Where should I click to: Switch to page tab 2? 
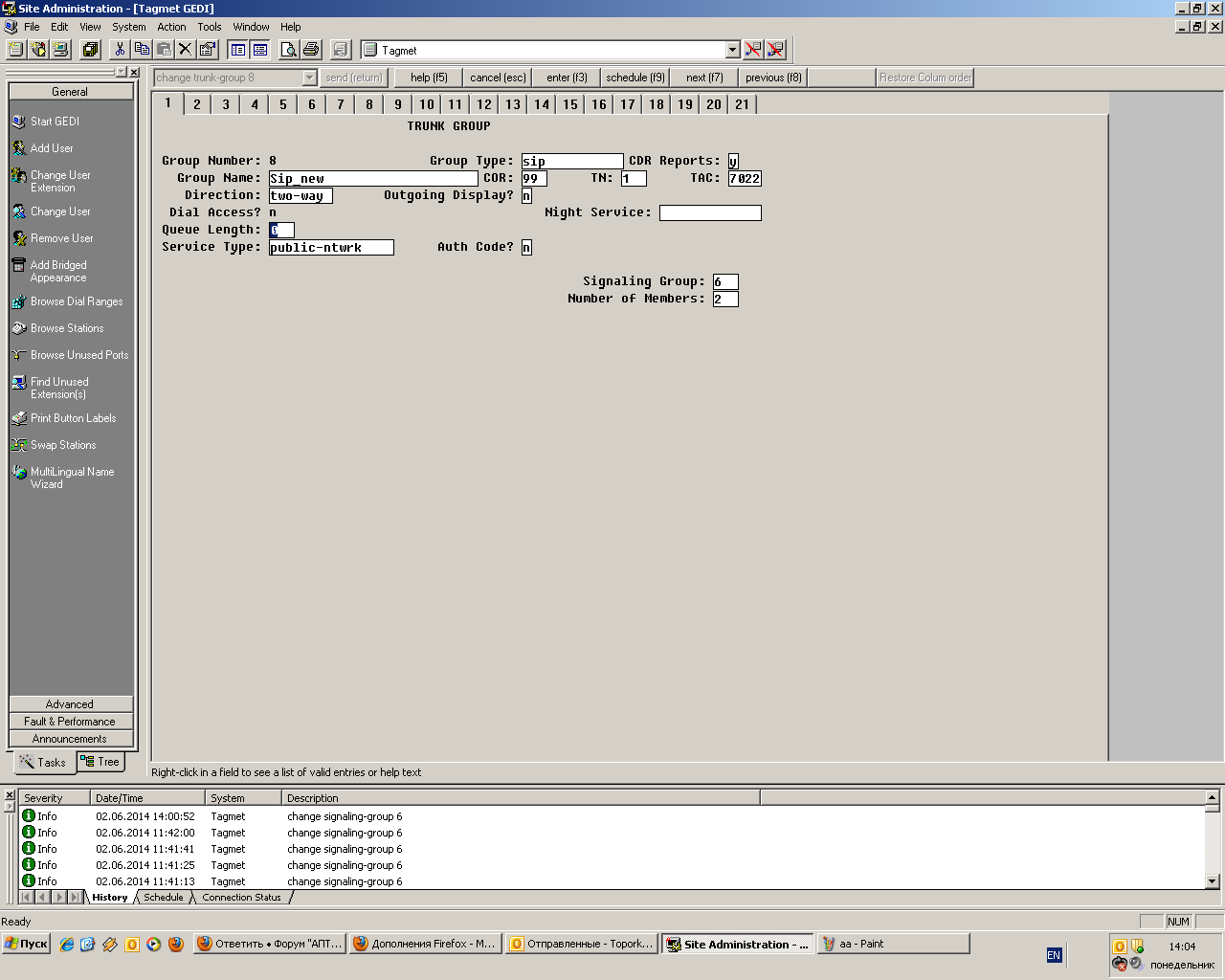click(197, 104)
